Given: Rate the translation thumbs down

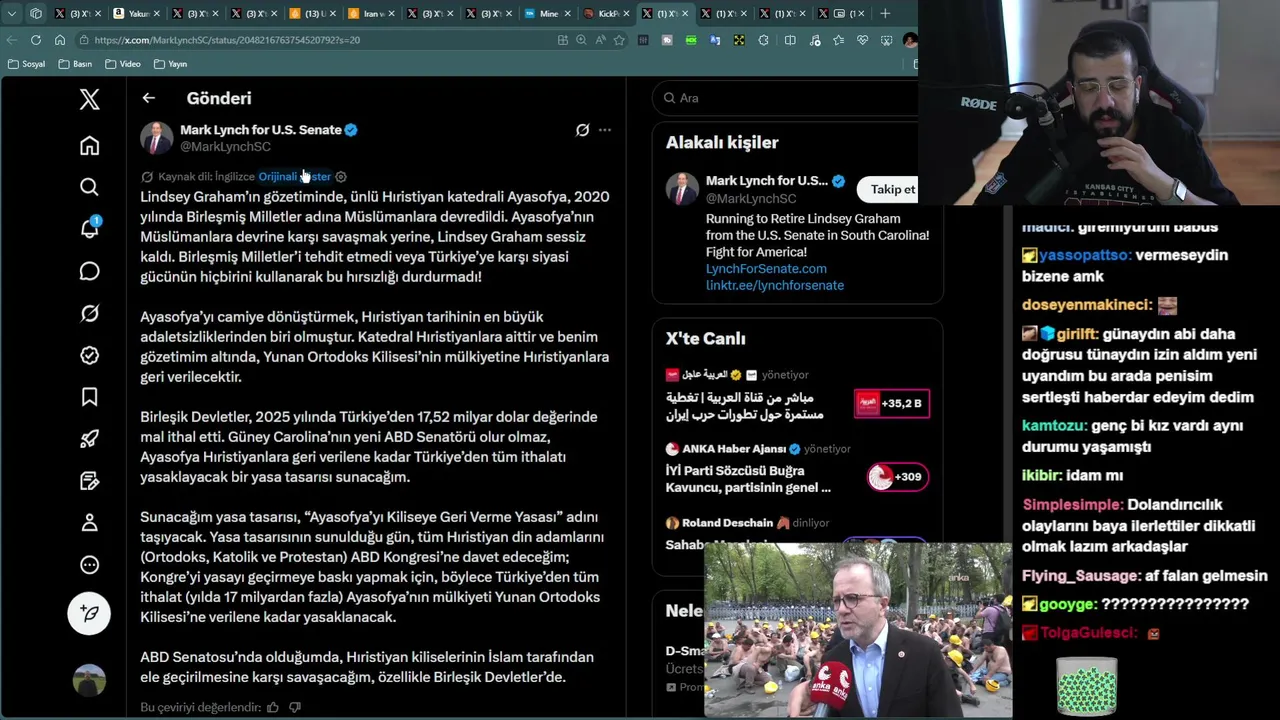Looking at the screenshot, I should pos(294,707).
